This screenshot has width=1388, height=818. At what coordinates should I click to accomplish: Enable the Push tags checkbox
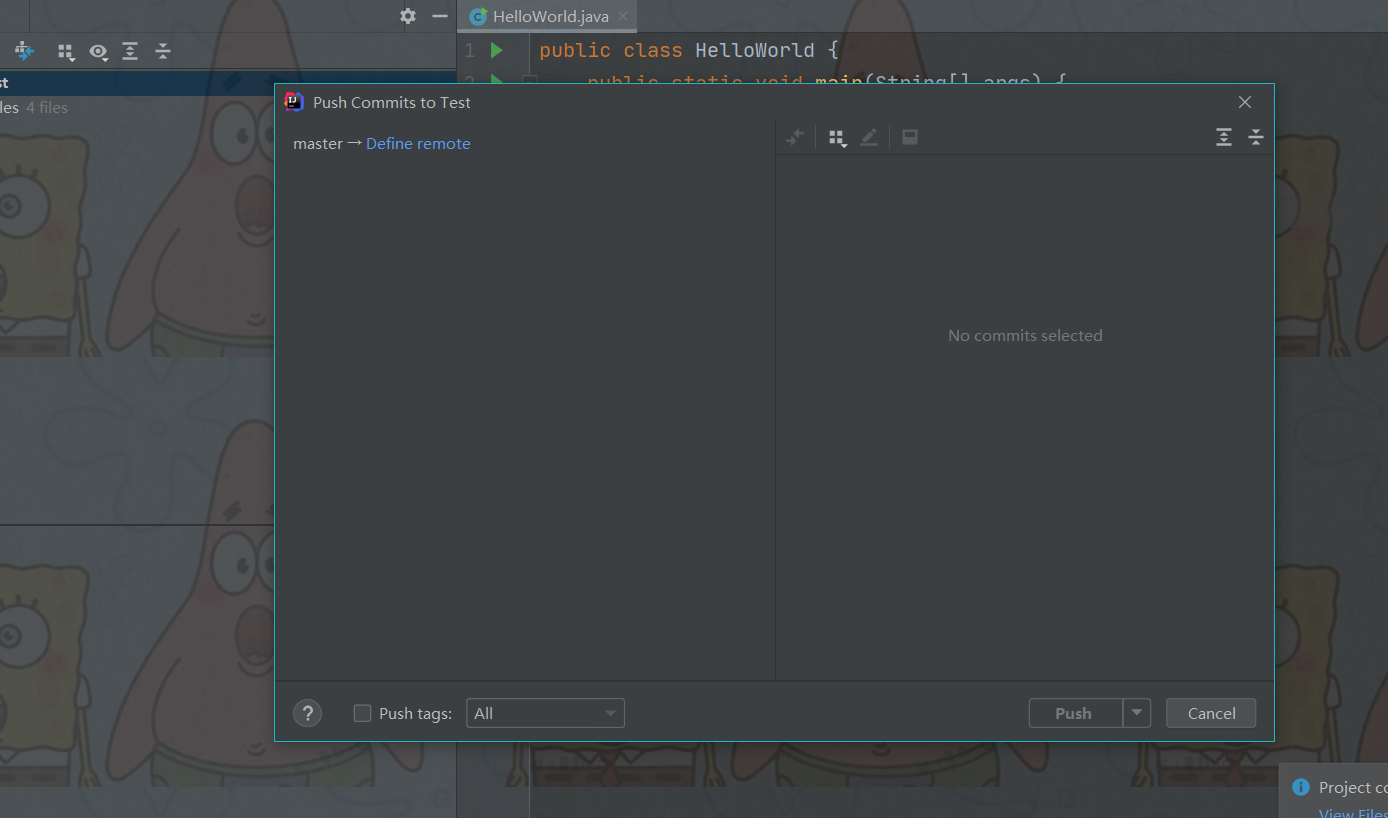coord(363,713)
